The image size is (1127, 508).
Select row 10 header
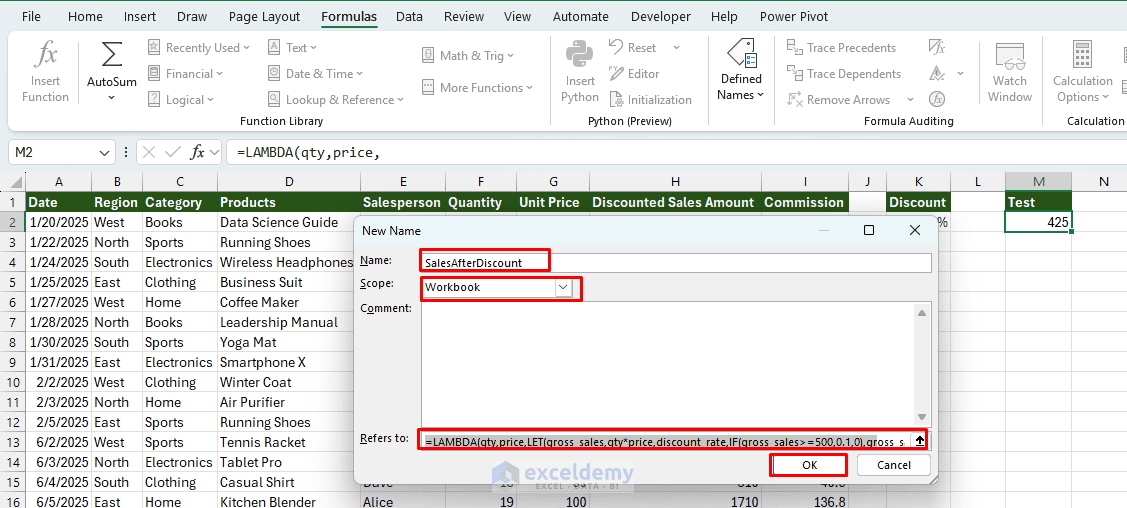13,382
